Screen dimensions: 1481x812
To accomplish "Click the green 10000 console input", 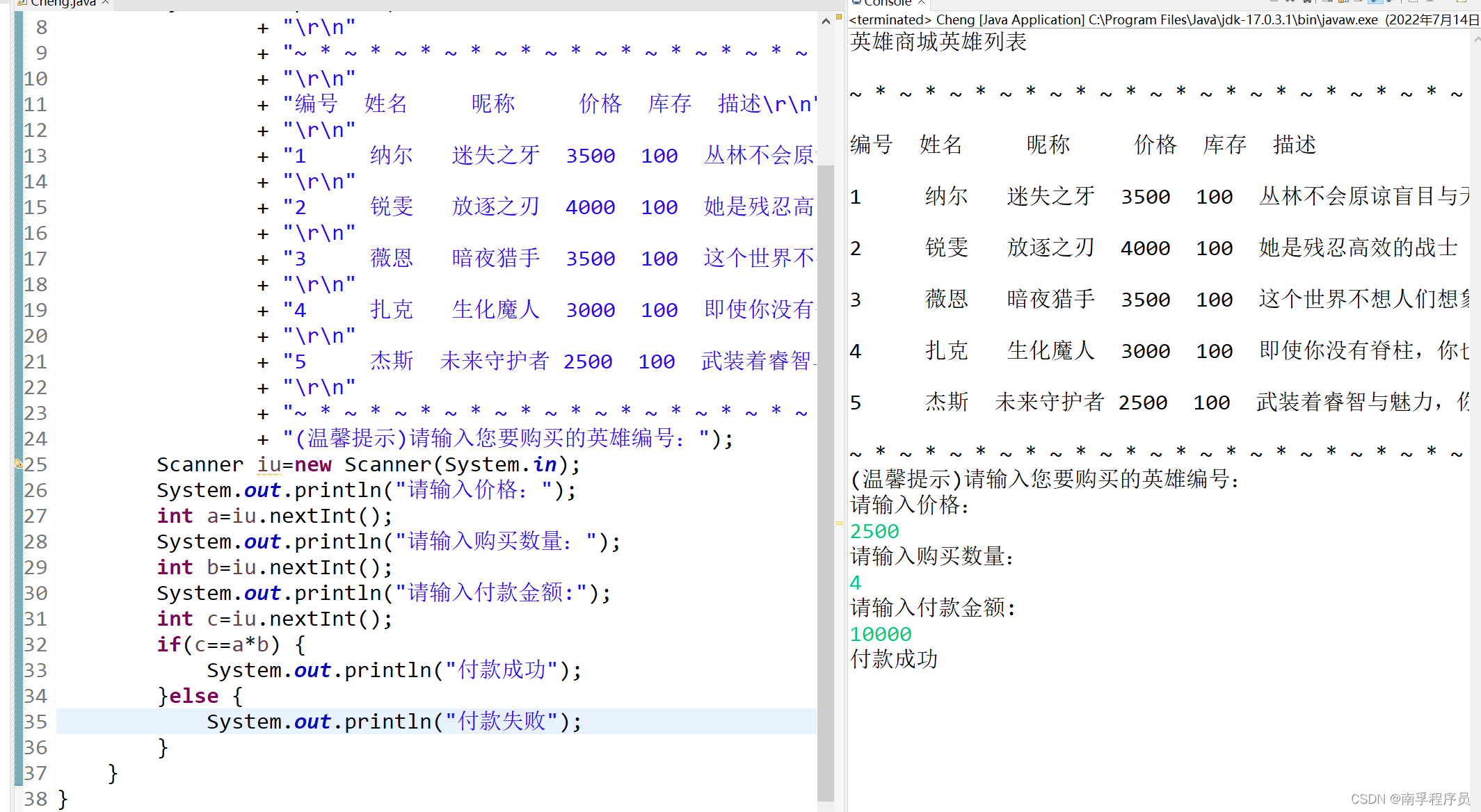I will pyautogui.click(x=880, y=634).
